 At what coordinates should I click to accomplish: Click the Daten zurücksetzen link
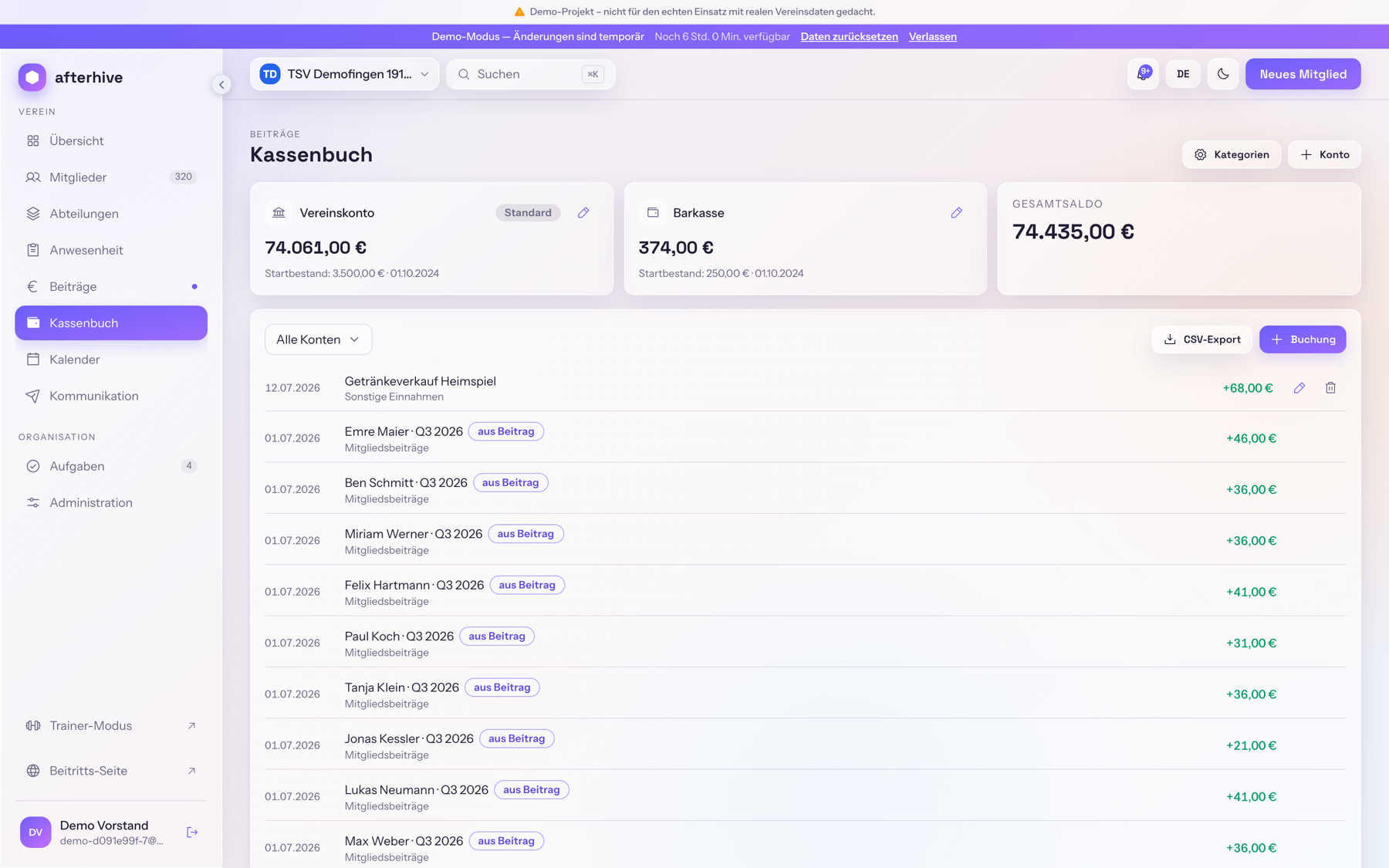coord(849,36)
